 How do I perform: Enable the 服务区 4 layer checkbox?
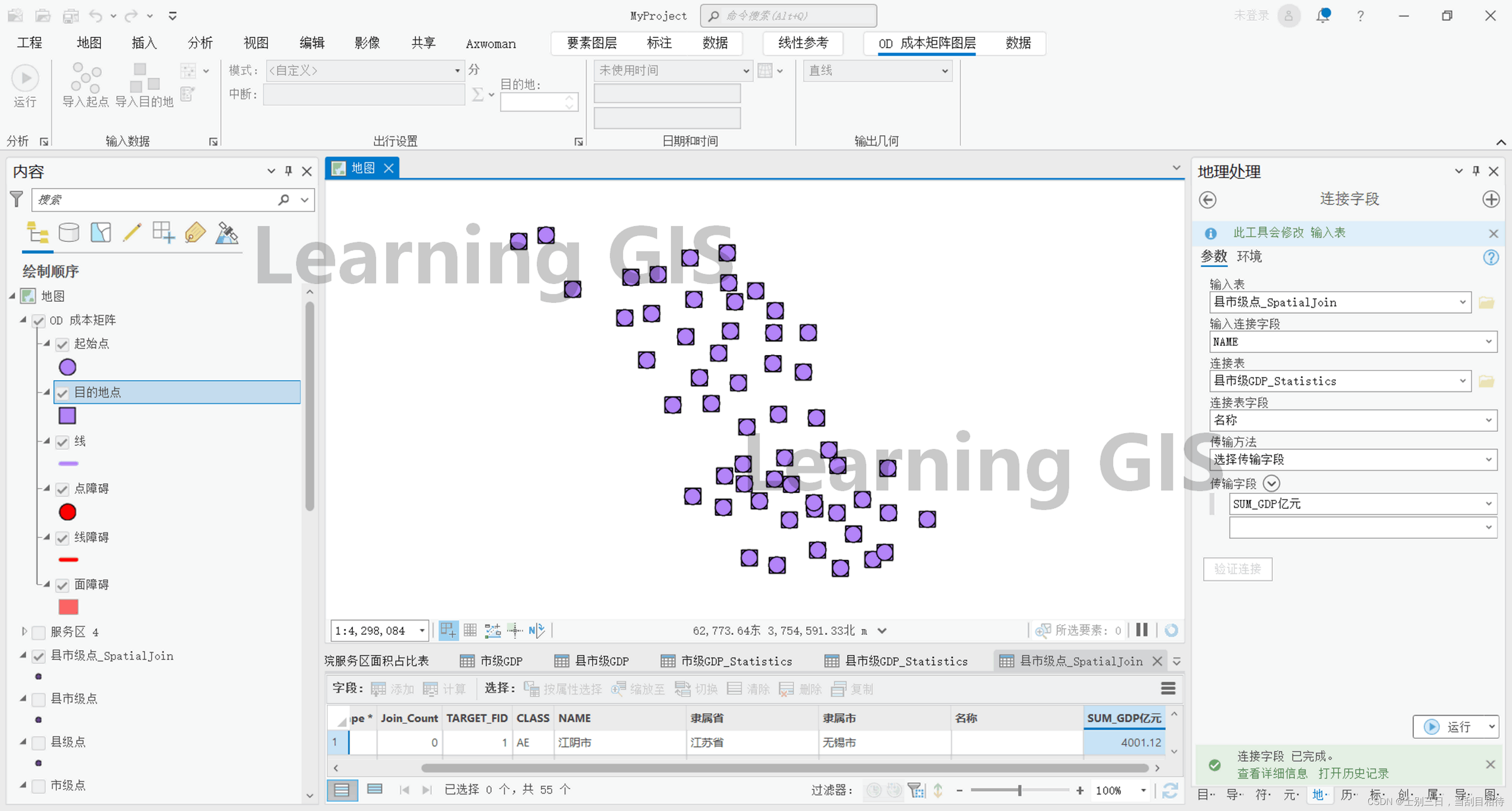pos(39,633)
